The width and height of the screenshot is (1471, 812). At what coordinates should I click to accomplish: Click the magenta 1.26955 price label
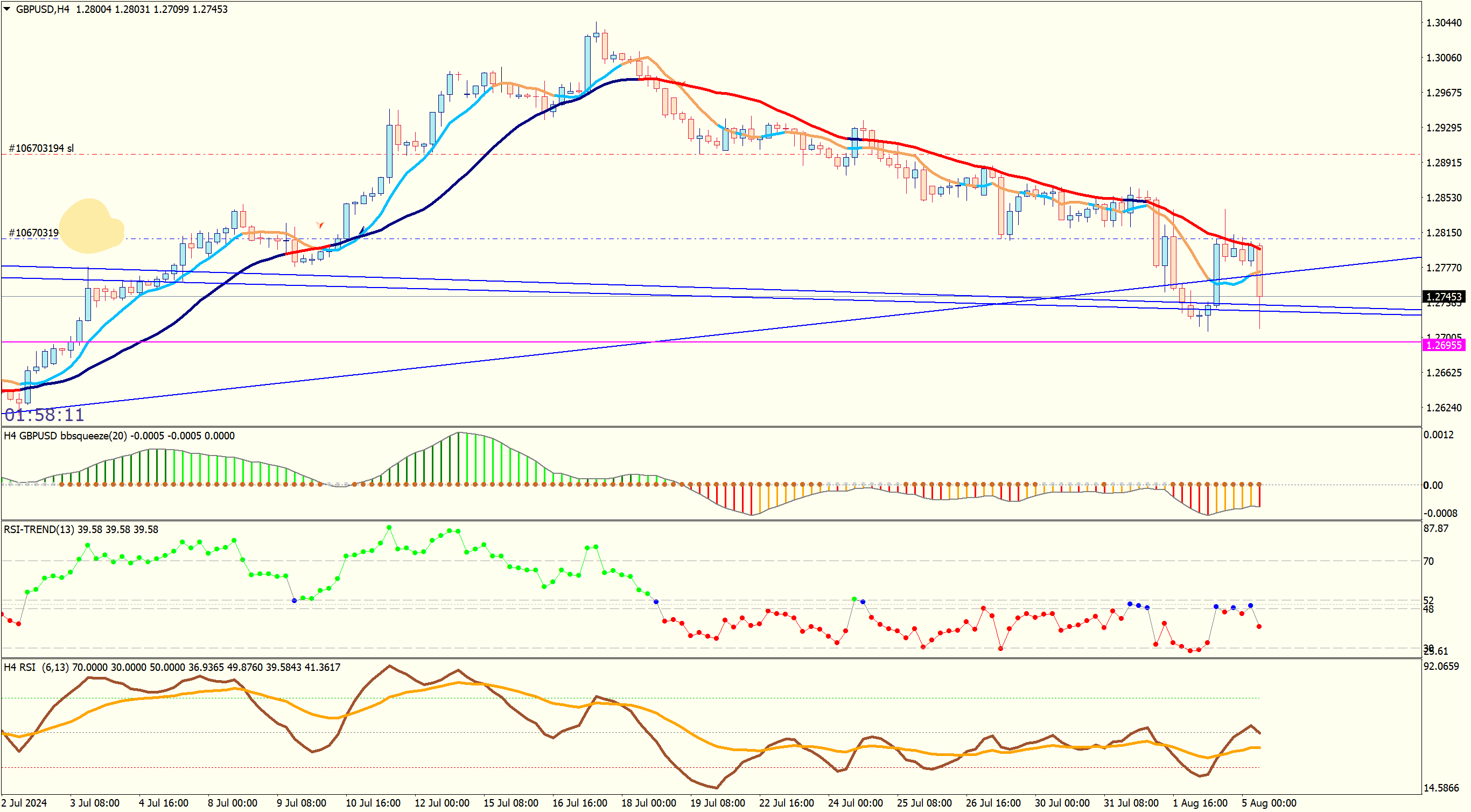(x=1444, y=345)
